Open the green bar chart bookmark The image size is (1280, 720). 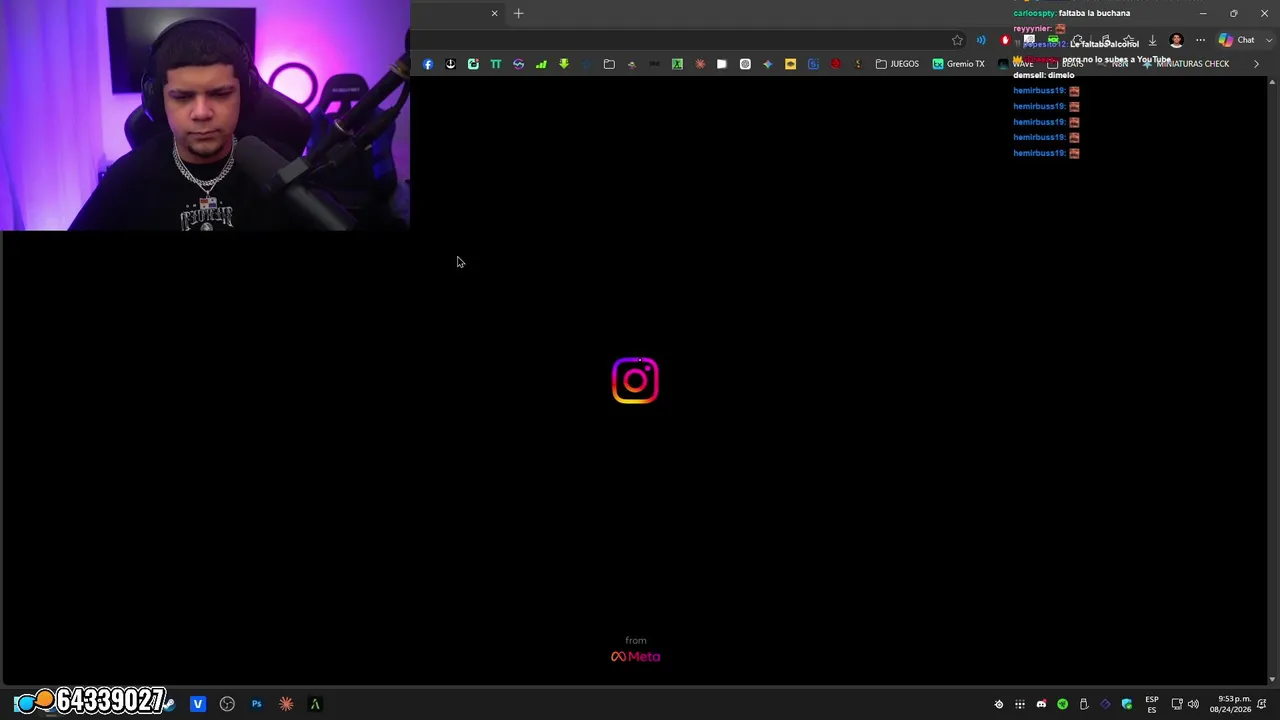(x=541, y=64)
